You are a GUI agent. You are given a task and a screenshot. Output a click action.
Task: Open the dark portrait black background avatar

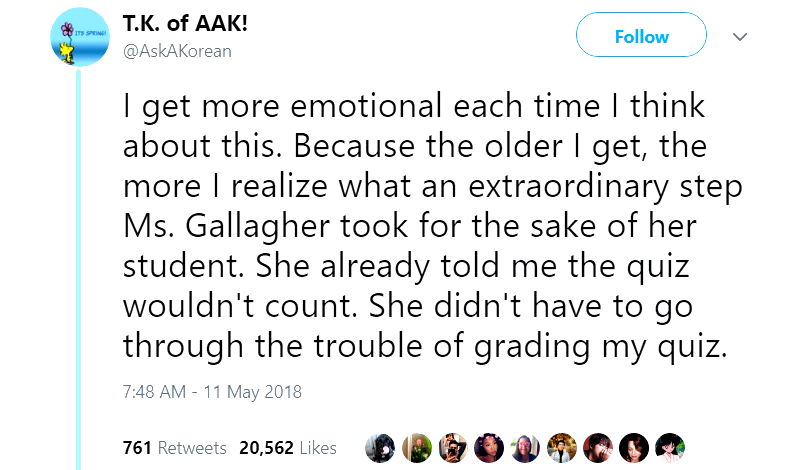pyautogui.click(x=635, y=447)
